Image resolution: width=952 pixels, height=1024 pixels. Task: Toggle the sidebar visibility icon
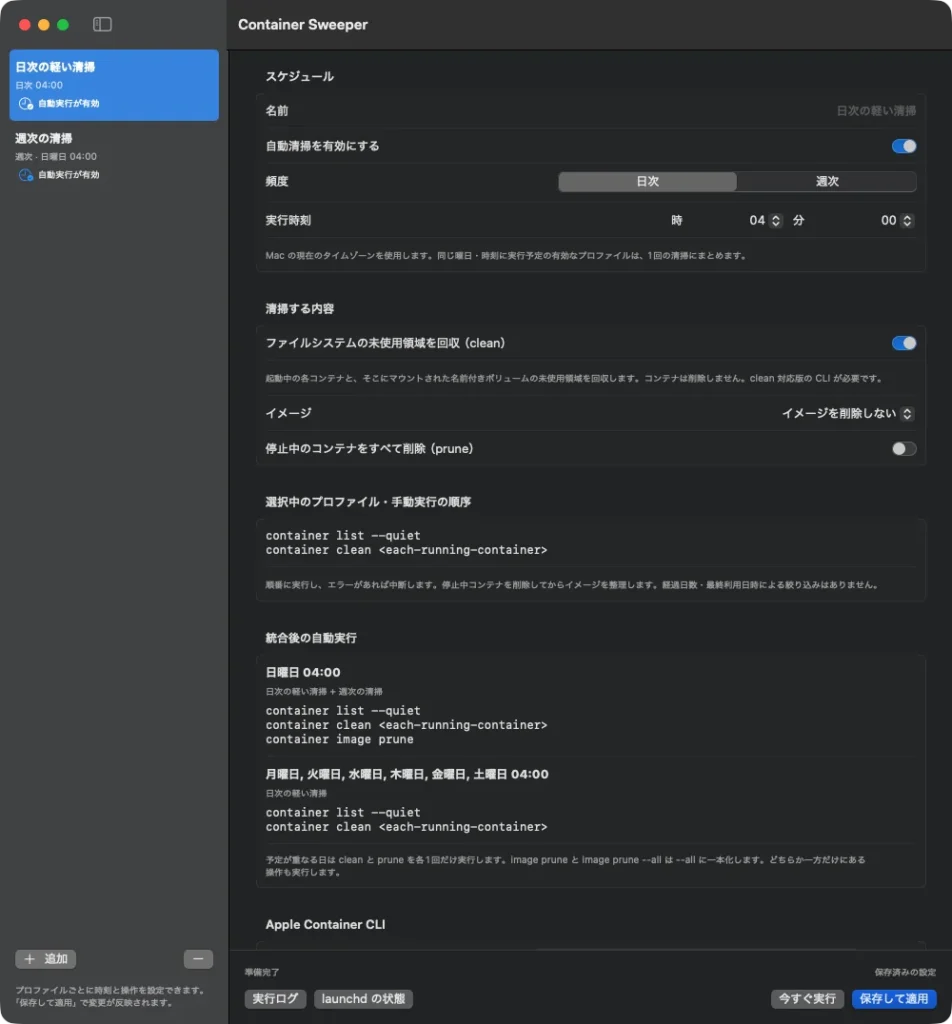(102, 24)
